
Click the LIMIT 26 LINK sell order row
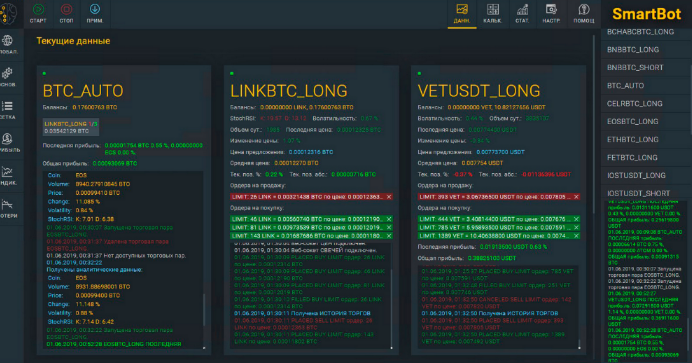coord(312,197)
